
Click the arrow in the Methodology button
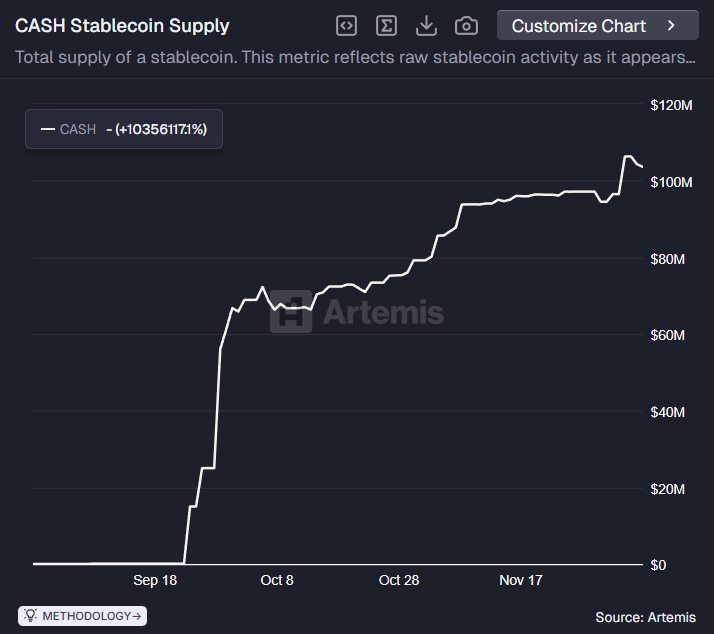tap(137, 616)
